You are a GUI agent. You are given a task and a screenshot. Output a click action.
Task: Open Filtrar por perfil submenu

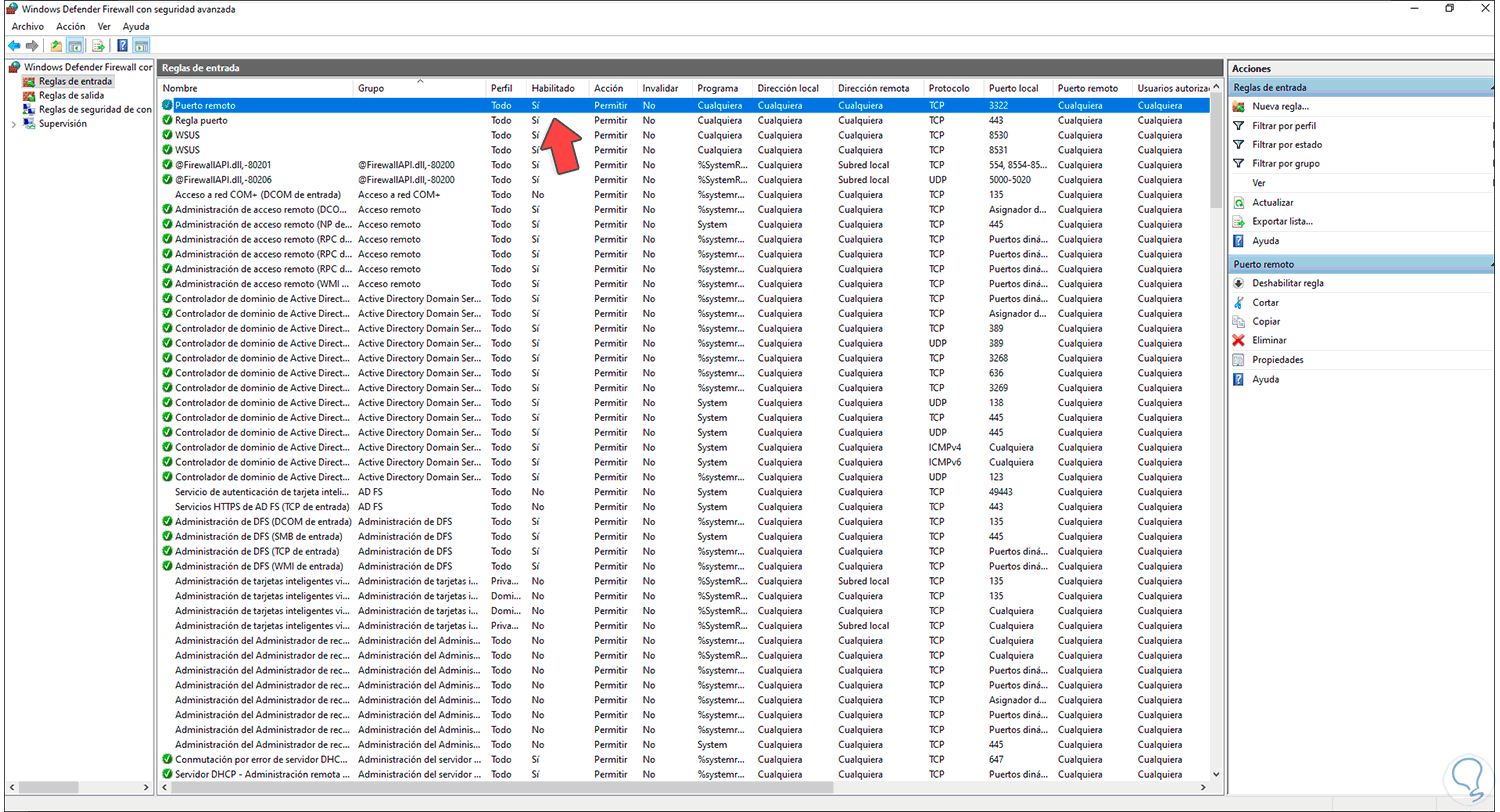point(1284,126)
